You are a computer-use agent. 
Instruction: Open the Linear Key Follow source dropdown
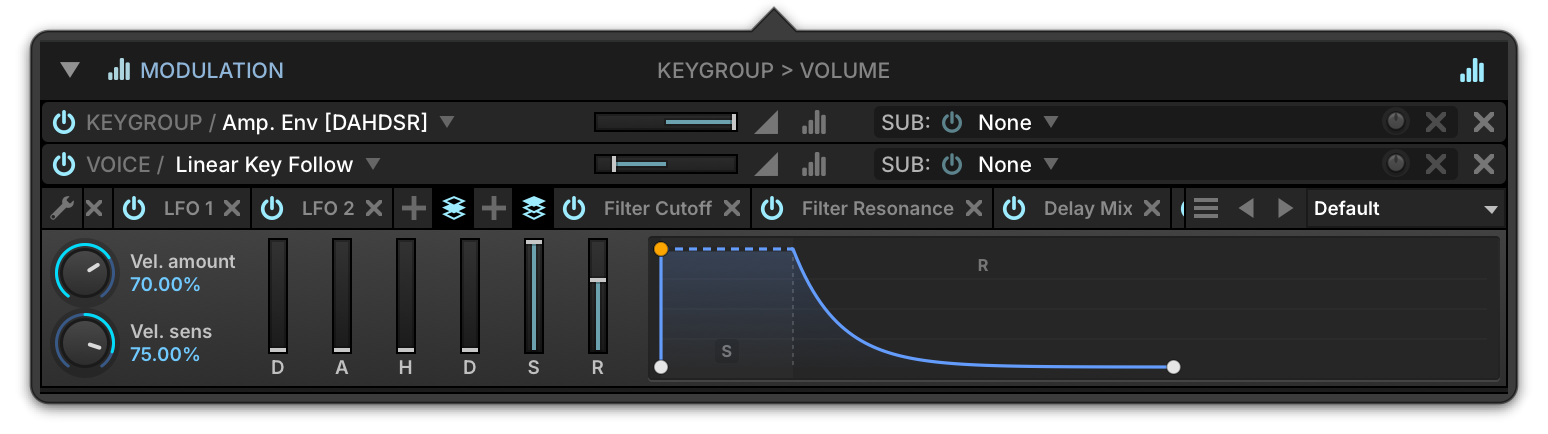373,164
